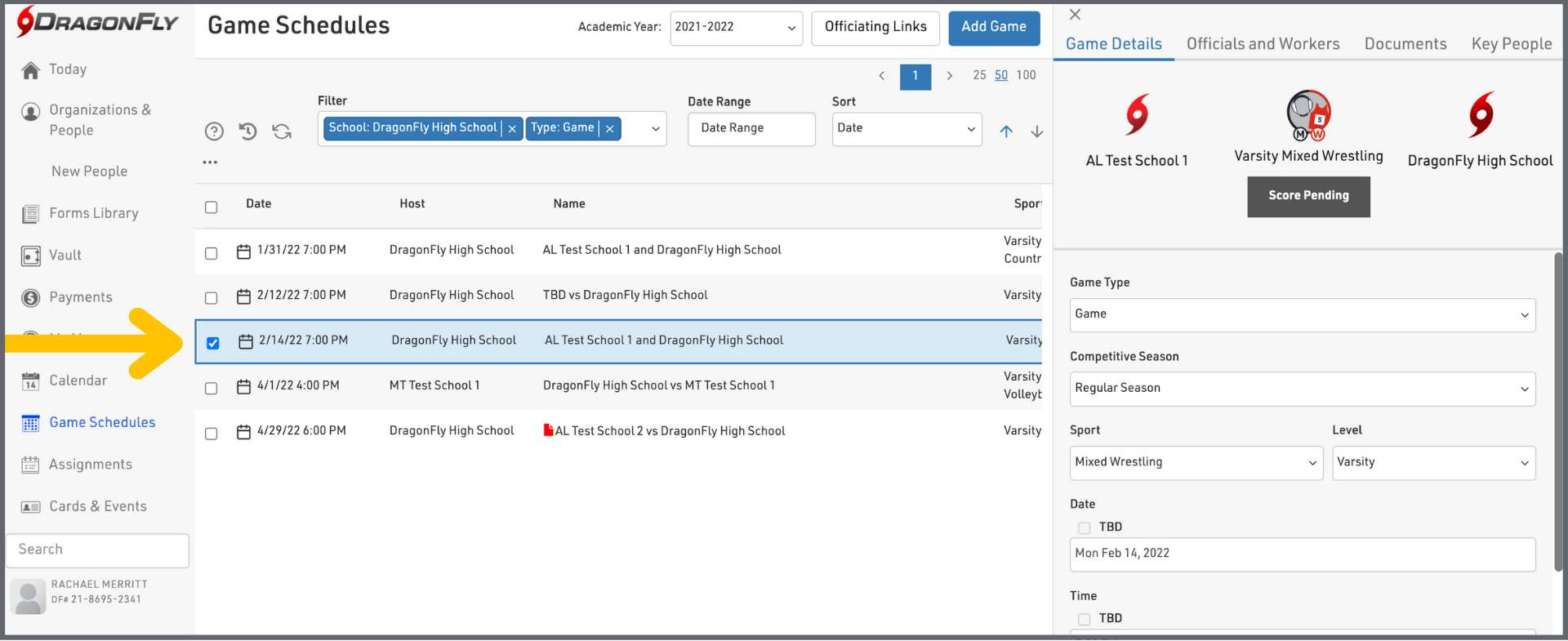Open calendar icon for the 4/1/22 game
The width and height of the screenshot is (1568, 641).
243,386
